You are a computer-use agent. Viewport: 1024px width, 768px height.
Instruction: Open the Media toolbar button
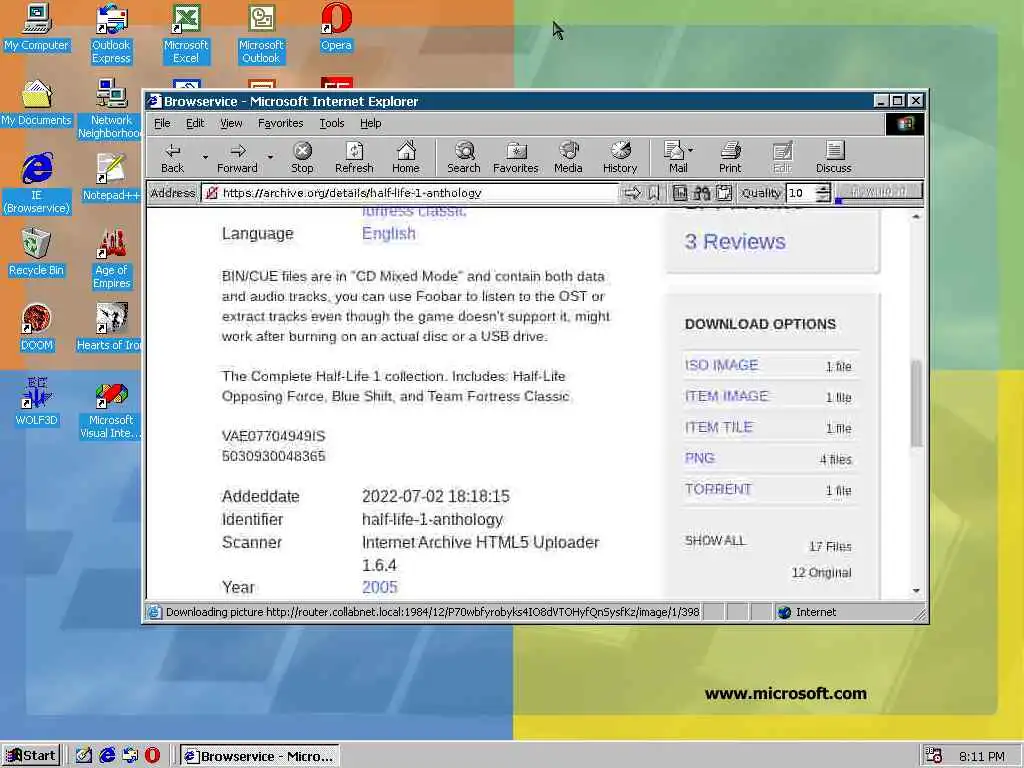coord(568,157)
